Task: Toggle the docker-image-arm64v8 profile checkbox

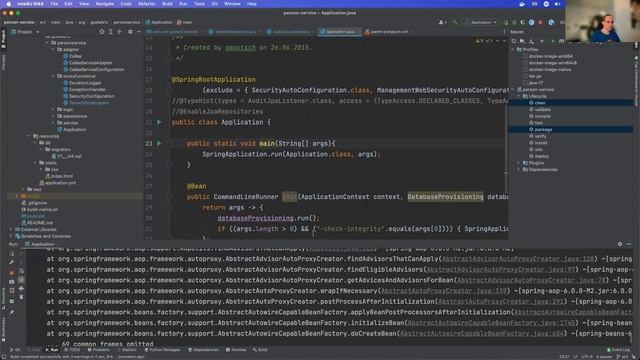Action: click(x=525, y=63)
